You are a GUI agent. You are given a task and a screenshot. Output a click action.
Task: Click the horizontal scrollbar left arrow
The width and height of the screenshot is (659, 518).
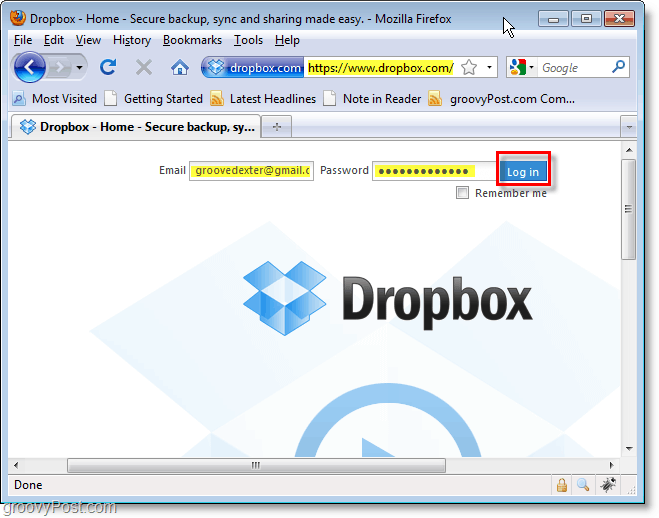[x=16, y=465]
